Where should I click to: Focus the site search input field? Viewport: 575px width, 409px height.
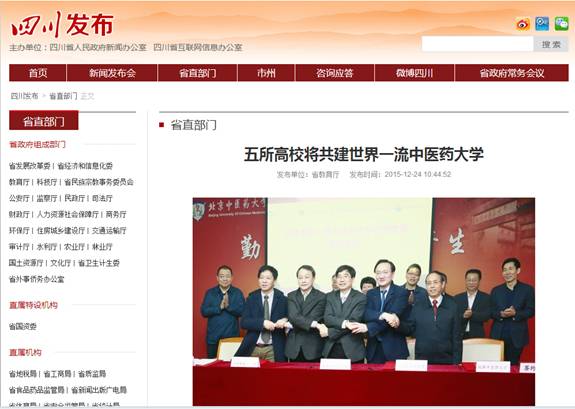477,44
